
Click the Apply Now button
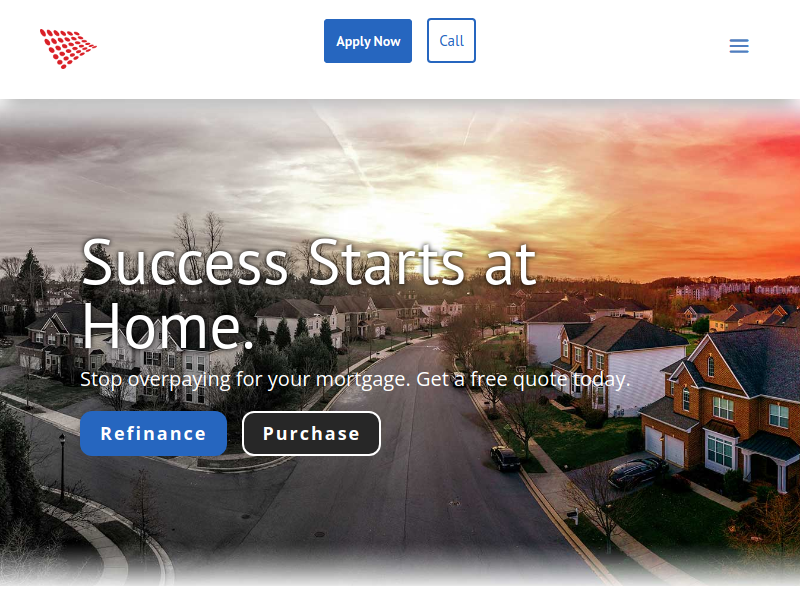368,41
